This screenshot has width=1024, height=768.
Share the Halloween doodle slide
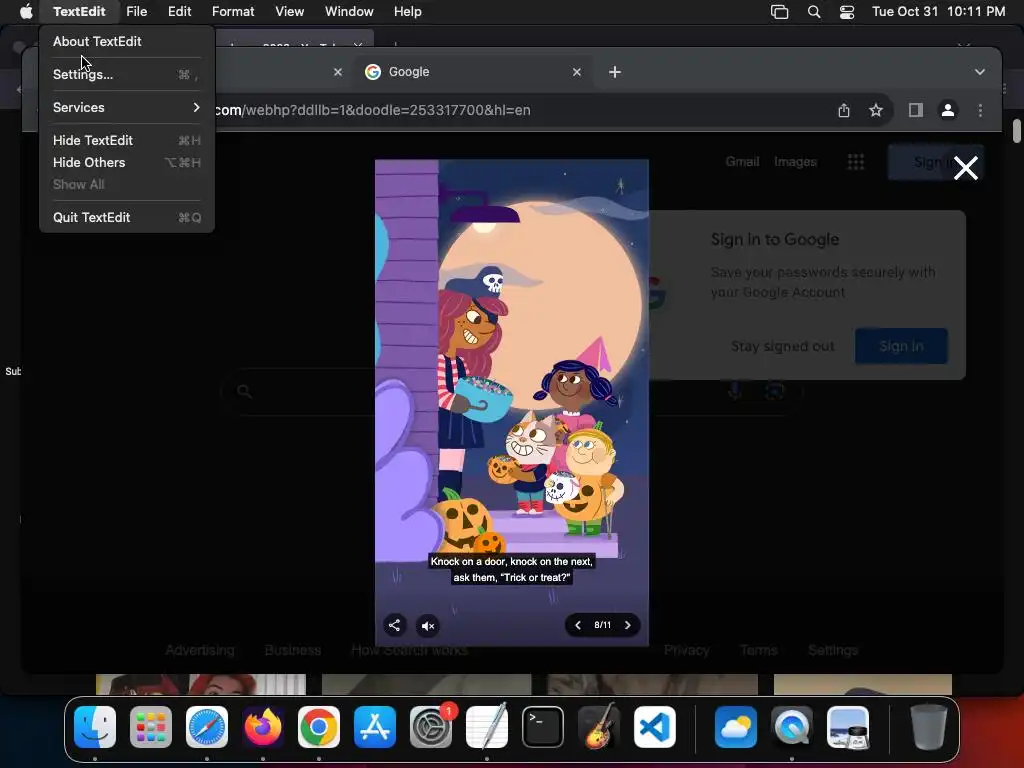click(x=394, y=626)
